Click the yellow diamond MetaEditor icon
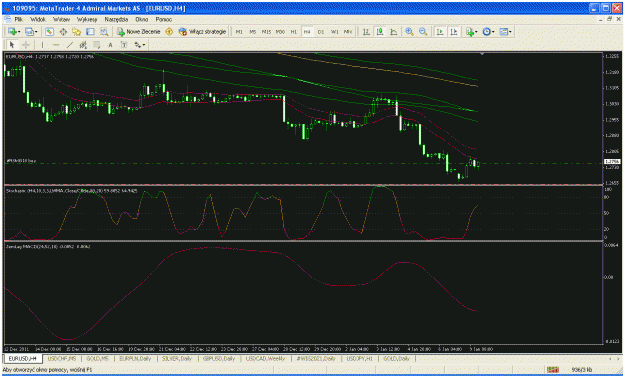625x376 pixels. [x=169, y=31]
